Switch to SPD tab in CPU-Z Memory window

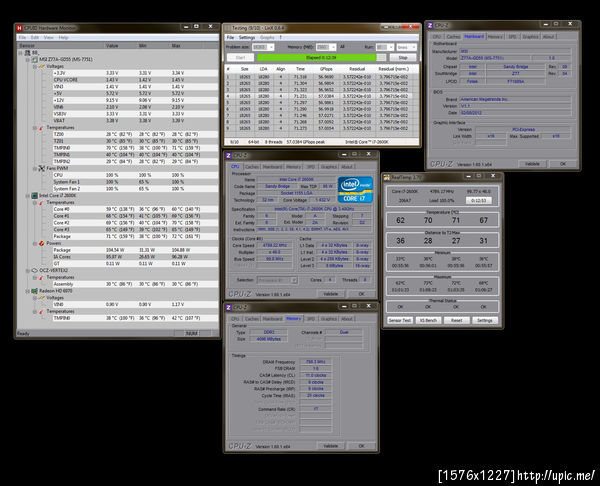[x=310, y=319]
